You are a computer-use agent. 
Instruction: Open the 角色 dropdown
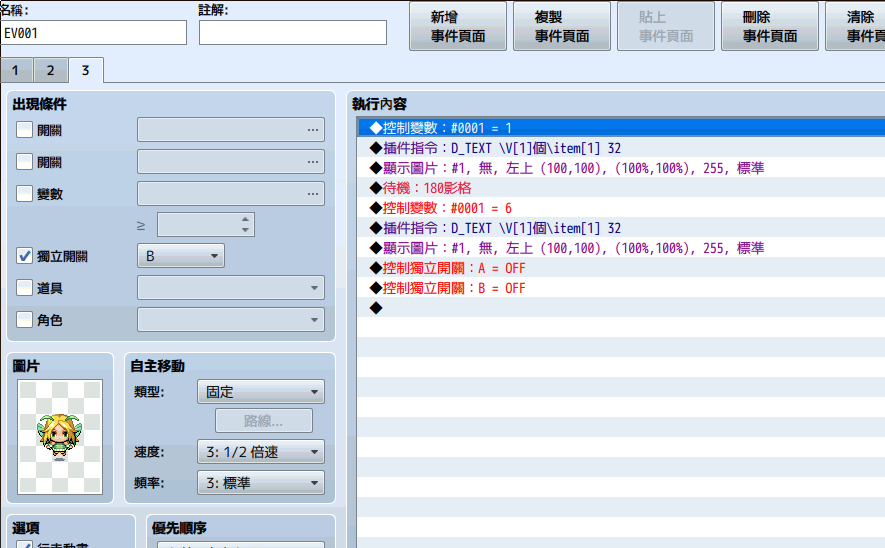point(231,319)
